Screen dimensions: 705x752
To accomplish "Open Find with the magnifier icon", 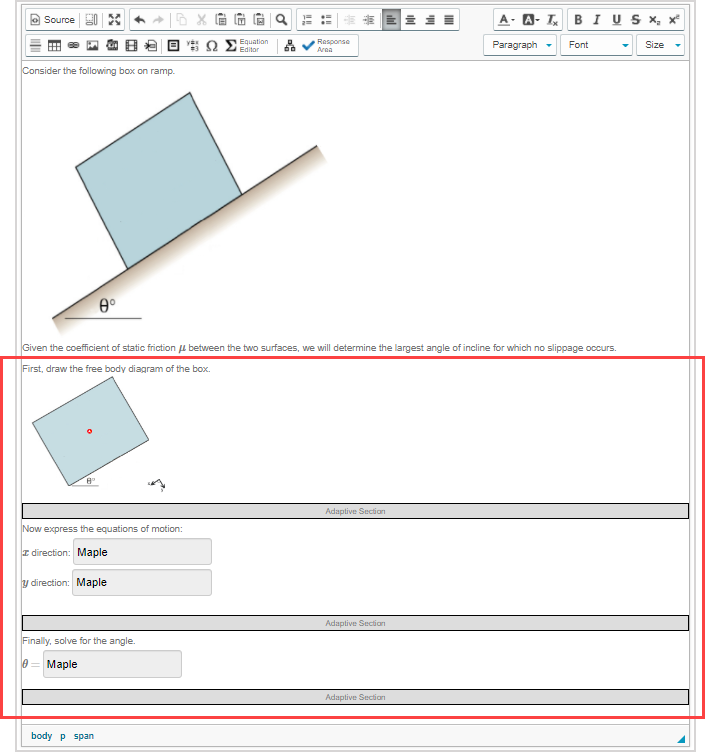I will [x=282, y=20].
